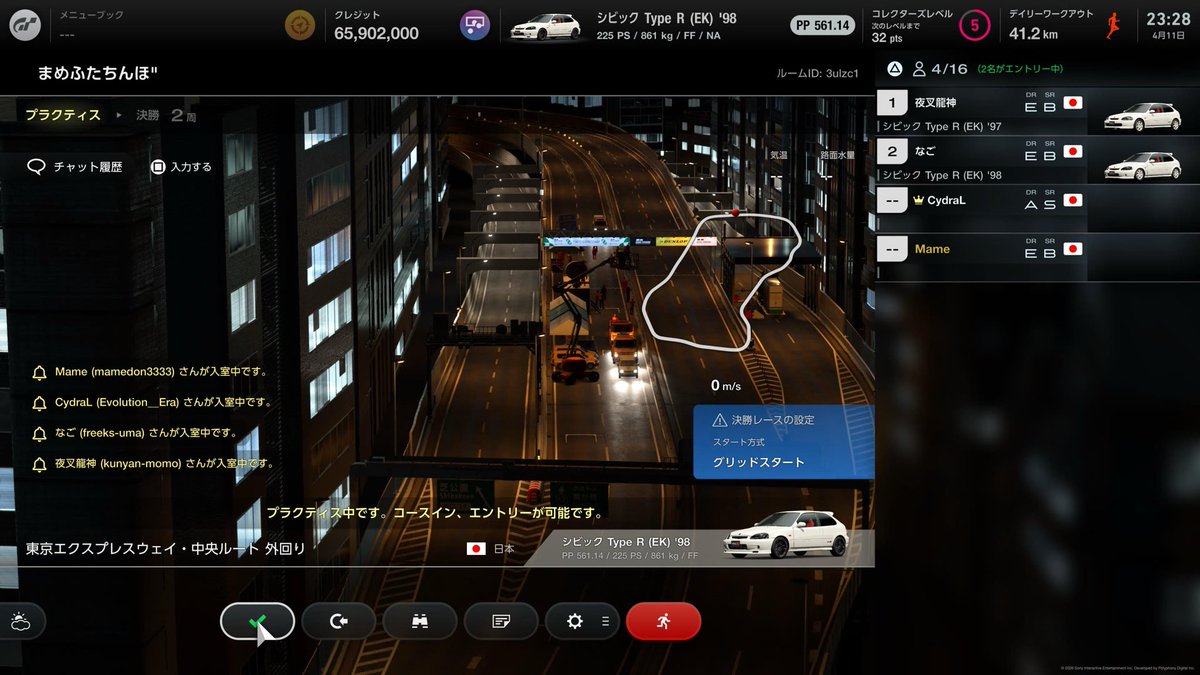Click the 日本 flag beside course name
Viewport: 1200px width, 675px height.
point(476,549)
